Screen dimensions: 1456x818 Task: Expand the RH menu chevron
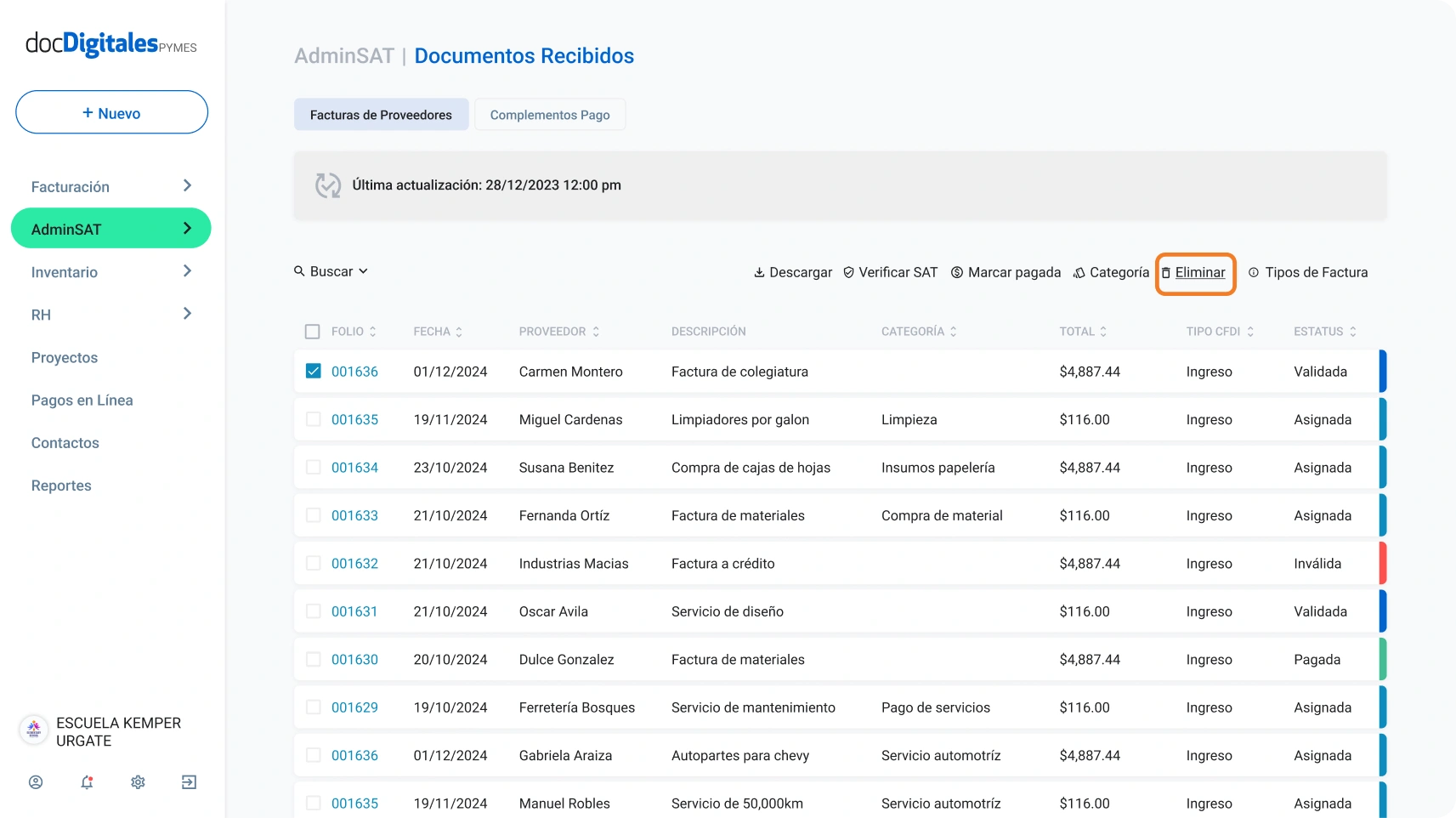click(x=187, y=314)
